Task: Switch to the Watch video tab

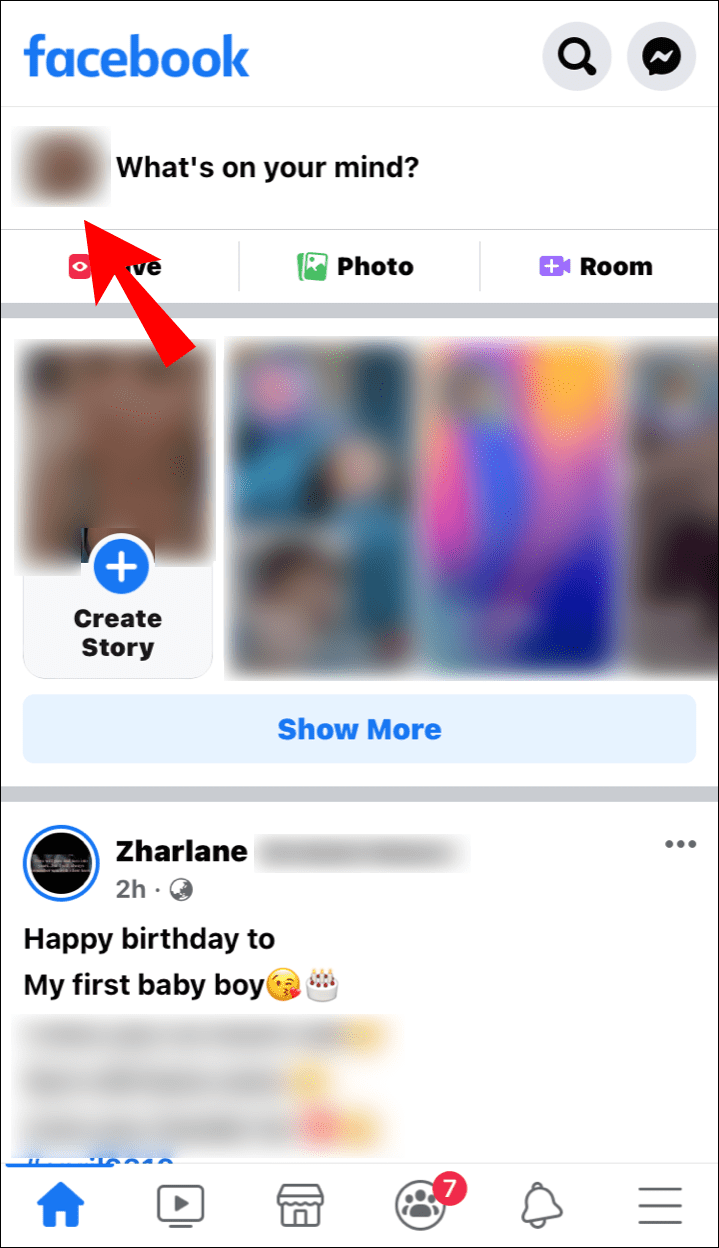Action: pos(181,1205)
